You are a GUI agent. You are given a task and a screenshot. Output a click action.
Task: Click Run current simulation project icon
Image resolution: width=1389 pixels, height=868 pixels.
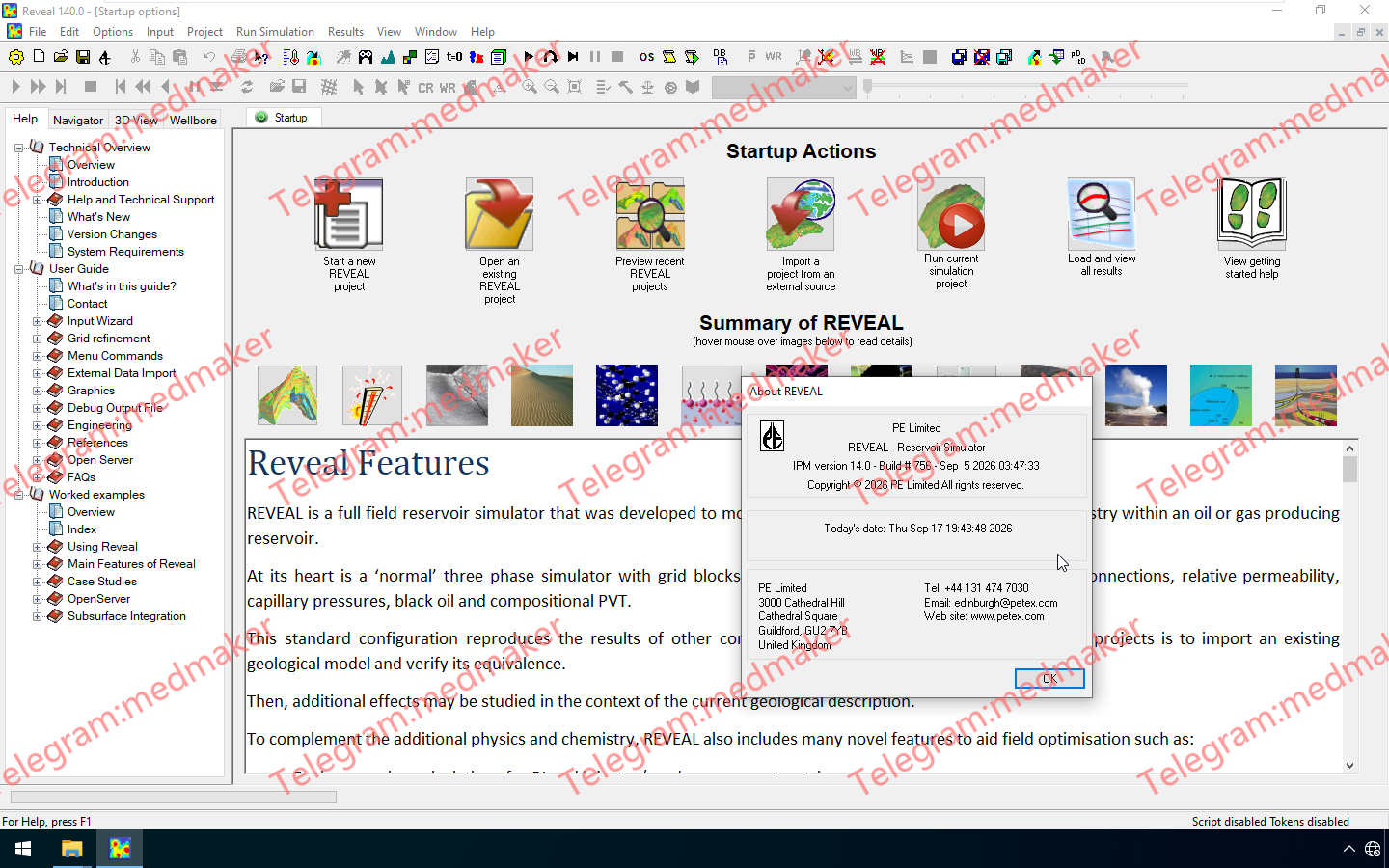point(951,214)
